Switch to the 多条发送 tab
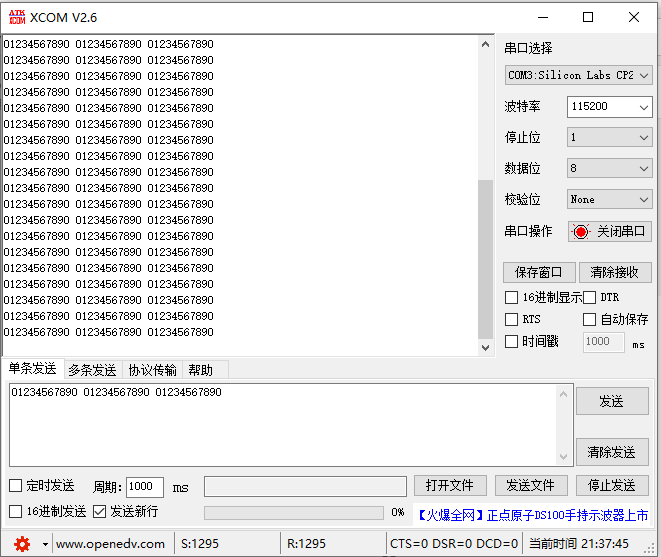The width and height of the screenshot is (661, 557). (x=92, y=370)
